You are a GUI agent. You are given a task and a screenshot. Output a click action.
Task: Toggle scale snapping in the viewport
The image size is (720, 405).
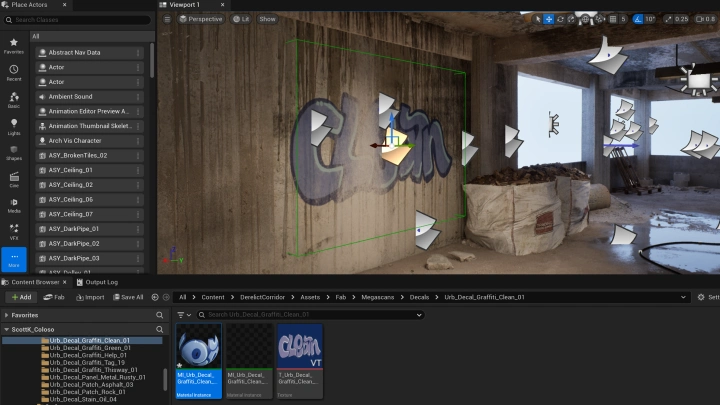coord(668,19)
